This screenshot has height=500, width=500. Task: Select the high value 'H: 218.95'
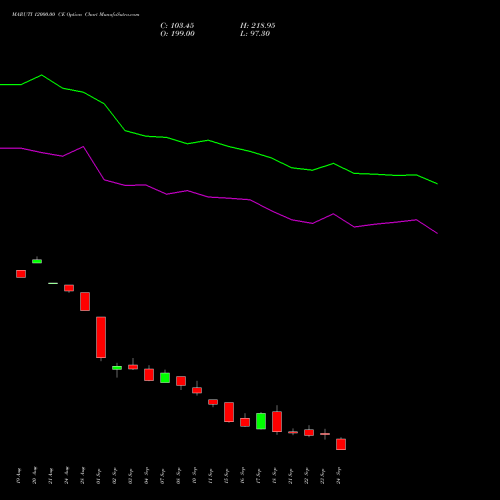(258, 26)
